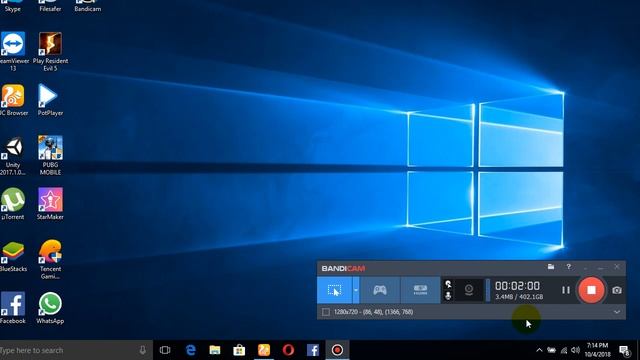This screenshot has width=640, height=360.
Task: Open Bandicam output folder icon
Action: pos(551,267)
